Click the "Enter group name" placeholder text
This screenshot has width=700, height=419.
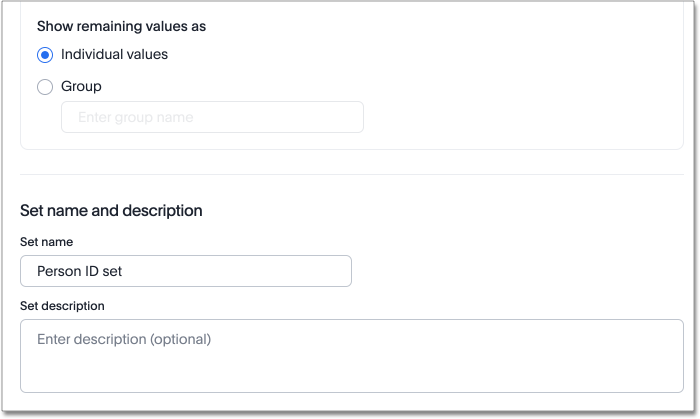coord(135,118)
